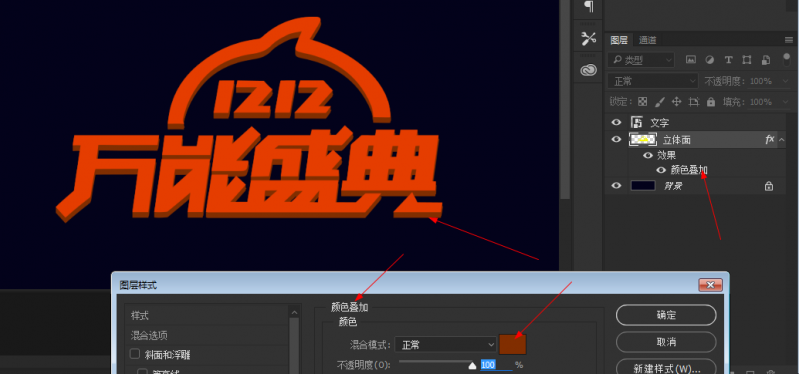799x374 pixels.
Task: Click the 文字 smart object thumbnail
Action: tap(636, 122)
